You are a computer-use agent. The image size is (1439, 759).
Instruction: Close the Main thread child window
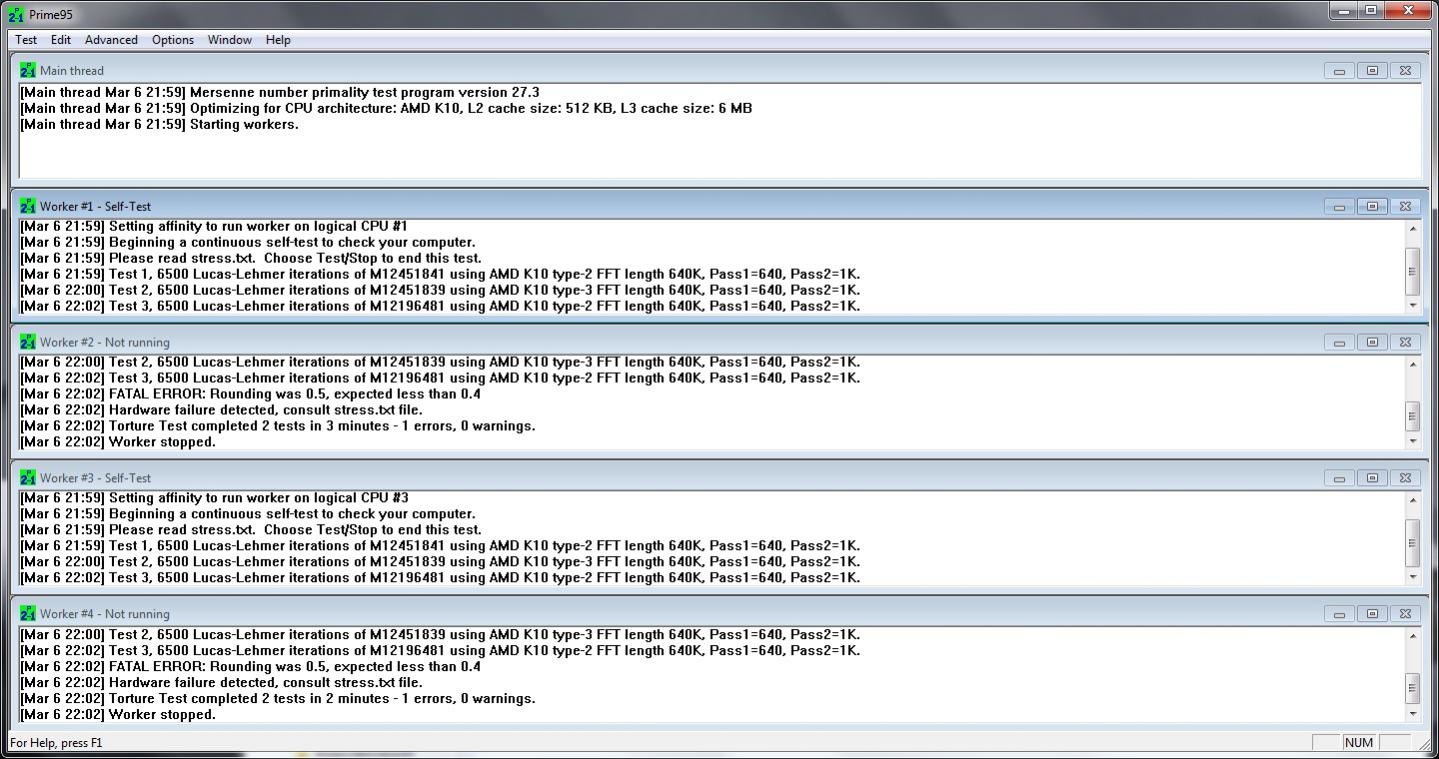pyautogui.click(x=1405, y=71)
